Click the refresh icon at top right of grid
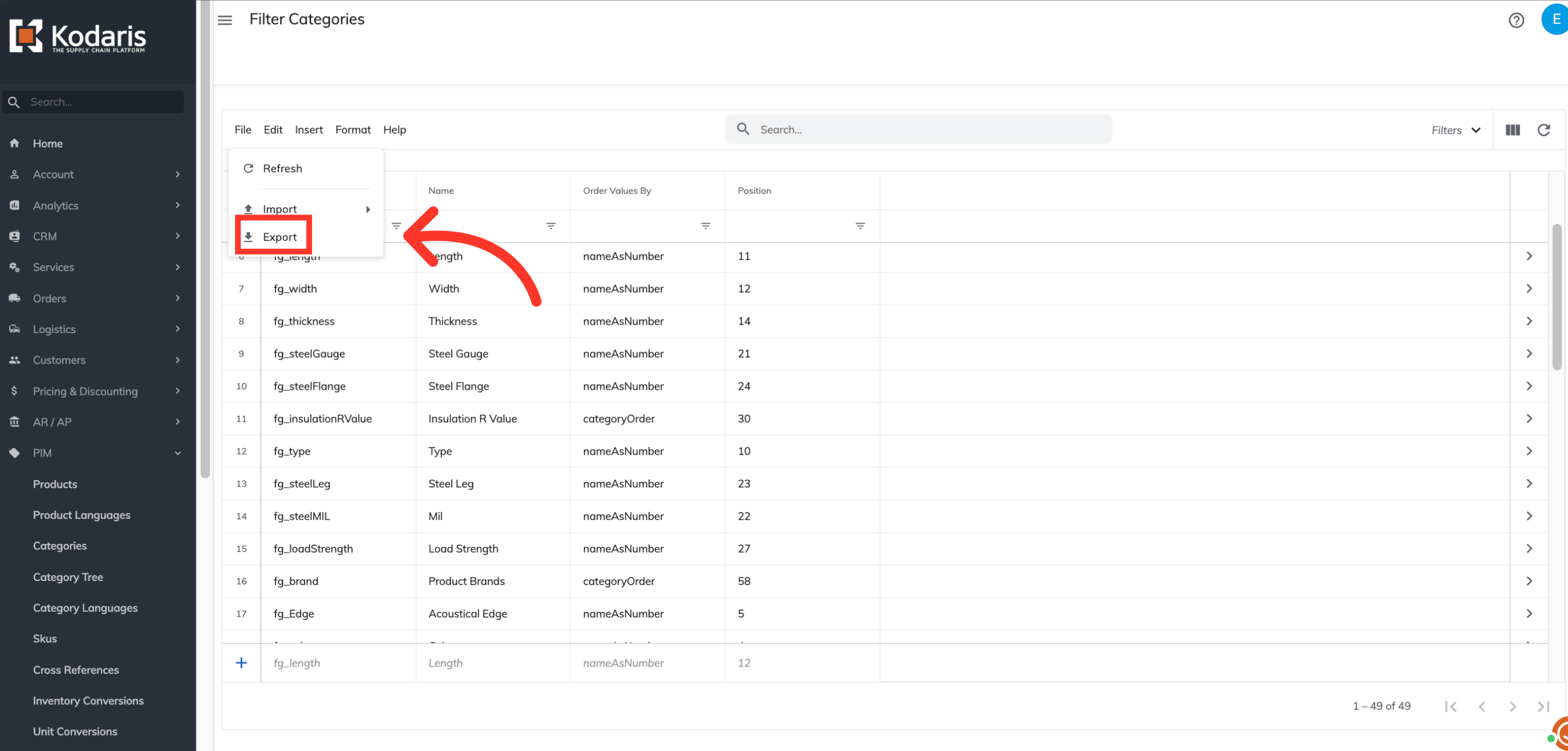 1543,130
